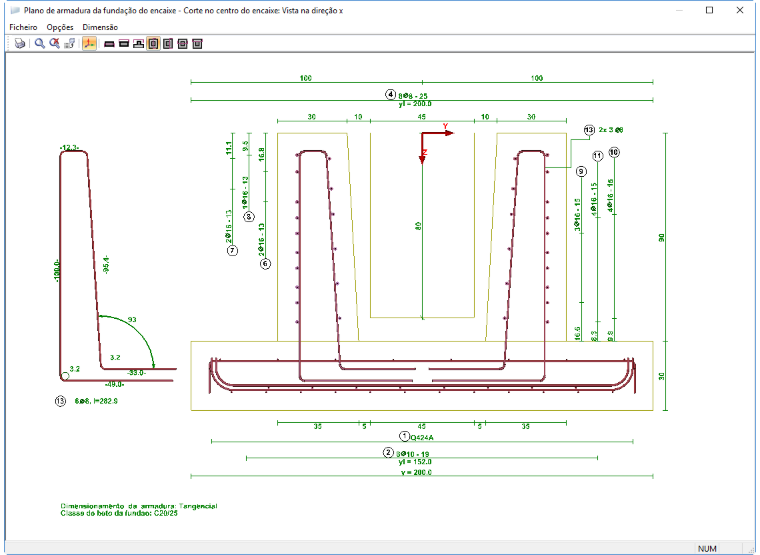This screenshot has width=760, height=555.
Task: Click circled position number 4 marker
Action: pyautogui.click(x=391, y=94)
